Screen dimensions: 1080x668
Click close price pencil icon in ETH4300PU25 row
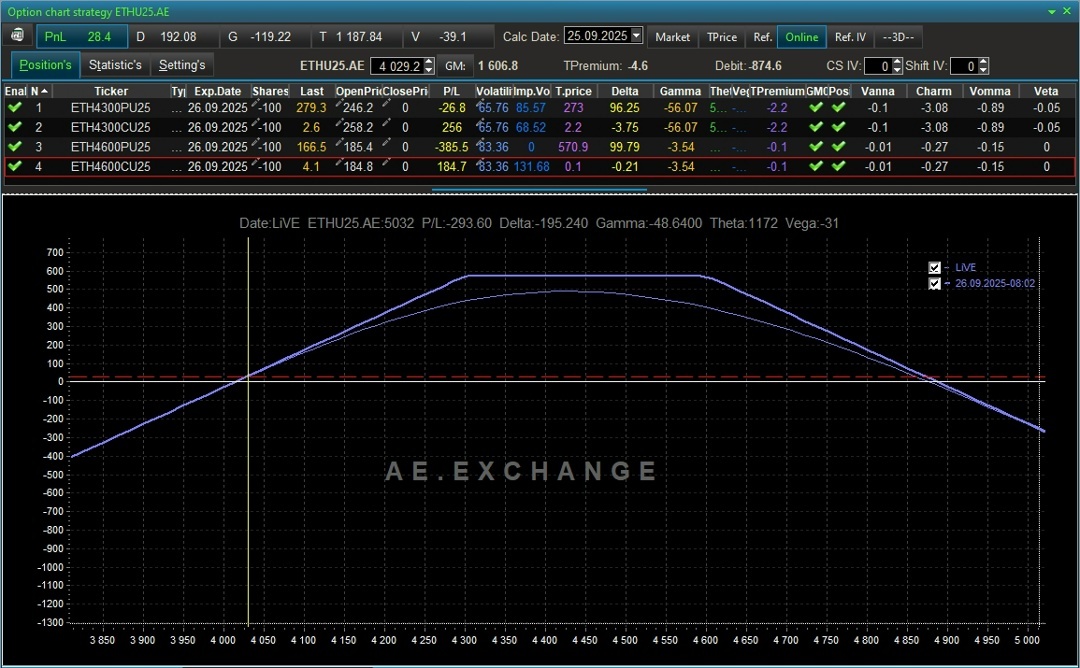tap(386, 104)
